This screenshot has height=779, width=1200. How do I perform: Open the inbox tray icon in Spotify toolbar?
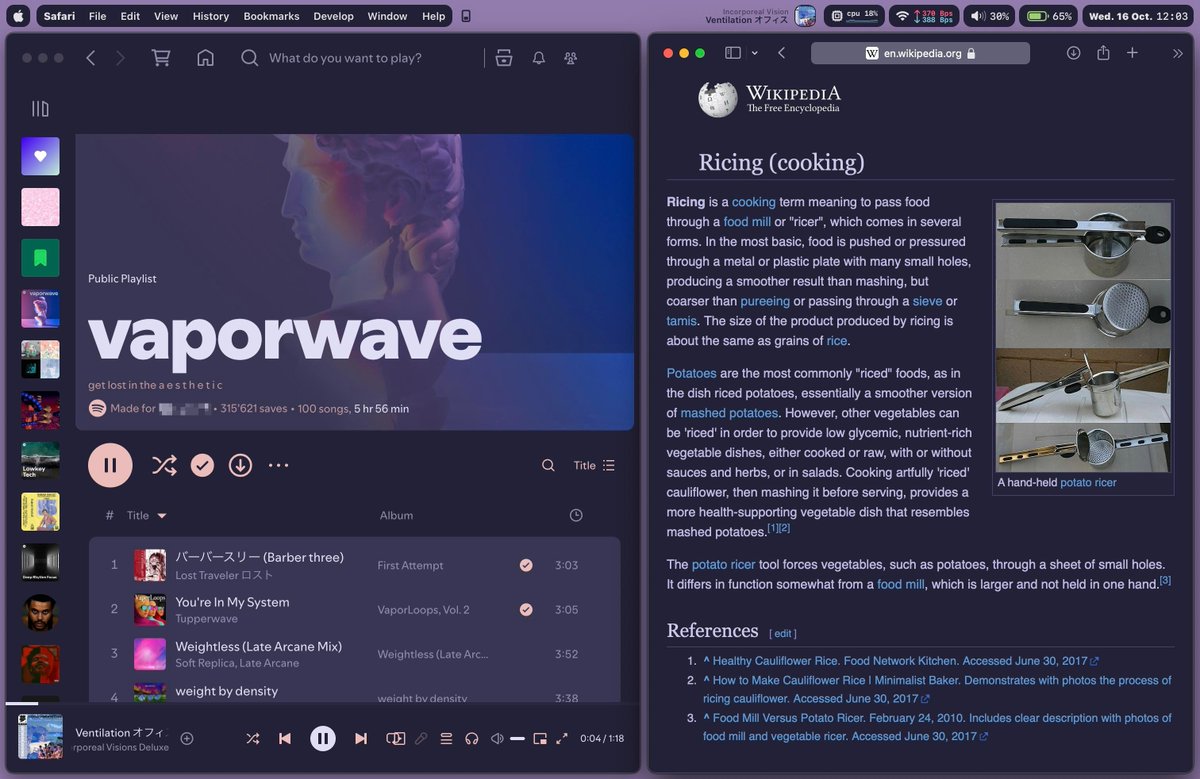[504, 58]
